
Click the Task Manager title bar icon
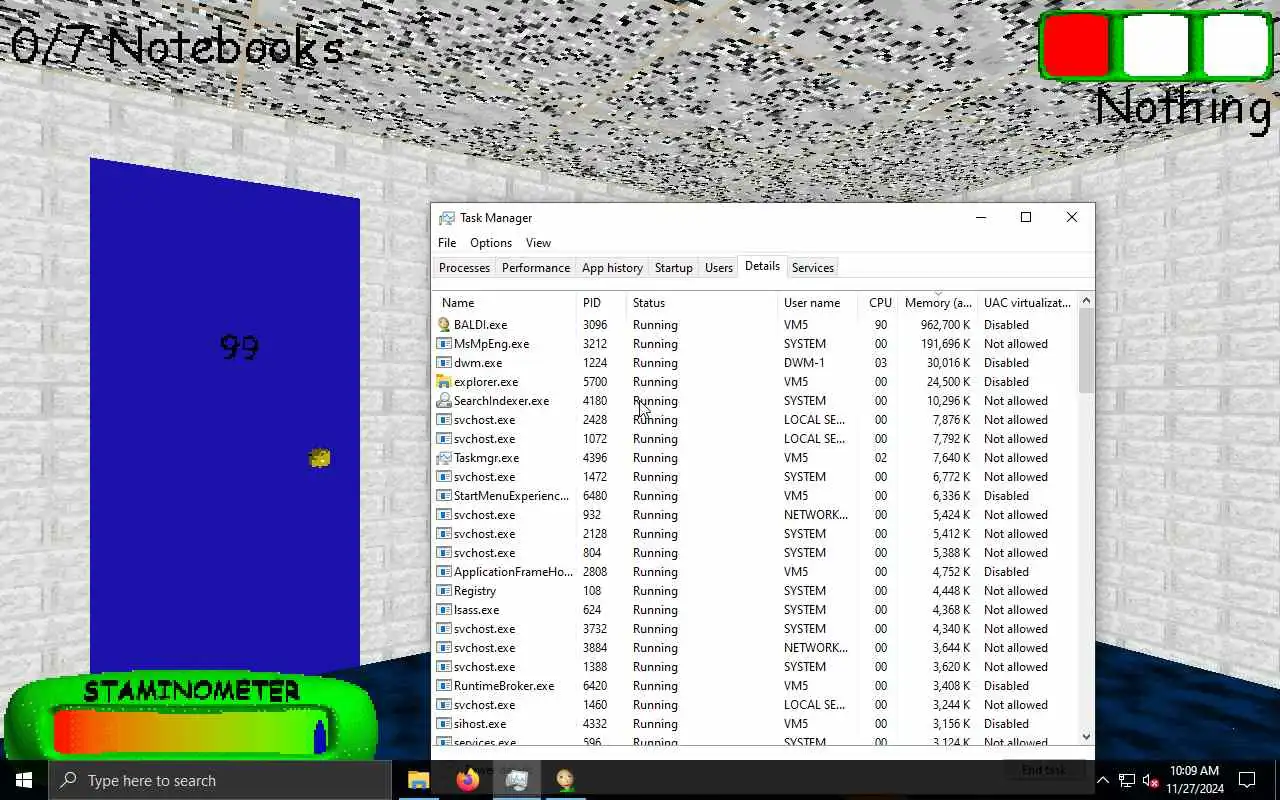[446, 218]
